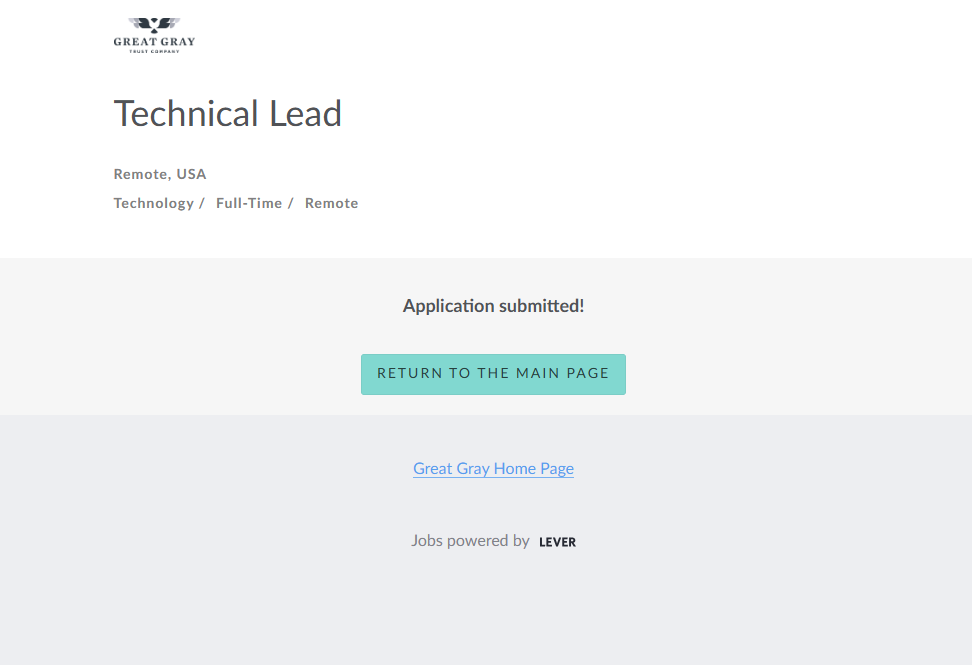Click the slash after Technology
972x665 pixels.
(202, 203)
